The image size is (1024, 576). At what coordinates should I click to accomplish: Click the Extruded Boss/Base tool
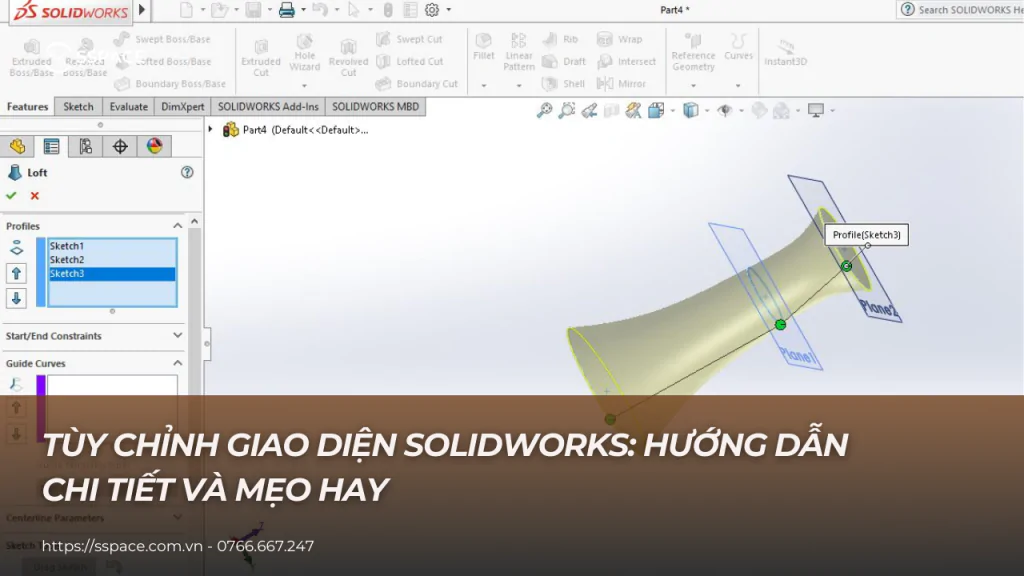pyautogui.click(x=31, y=58)
